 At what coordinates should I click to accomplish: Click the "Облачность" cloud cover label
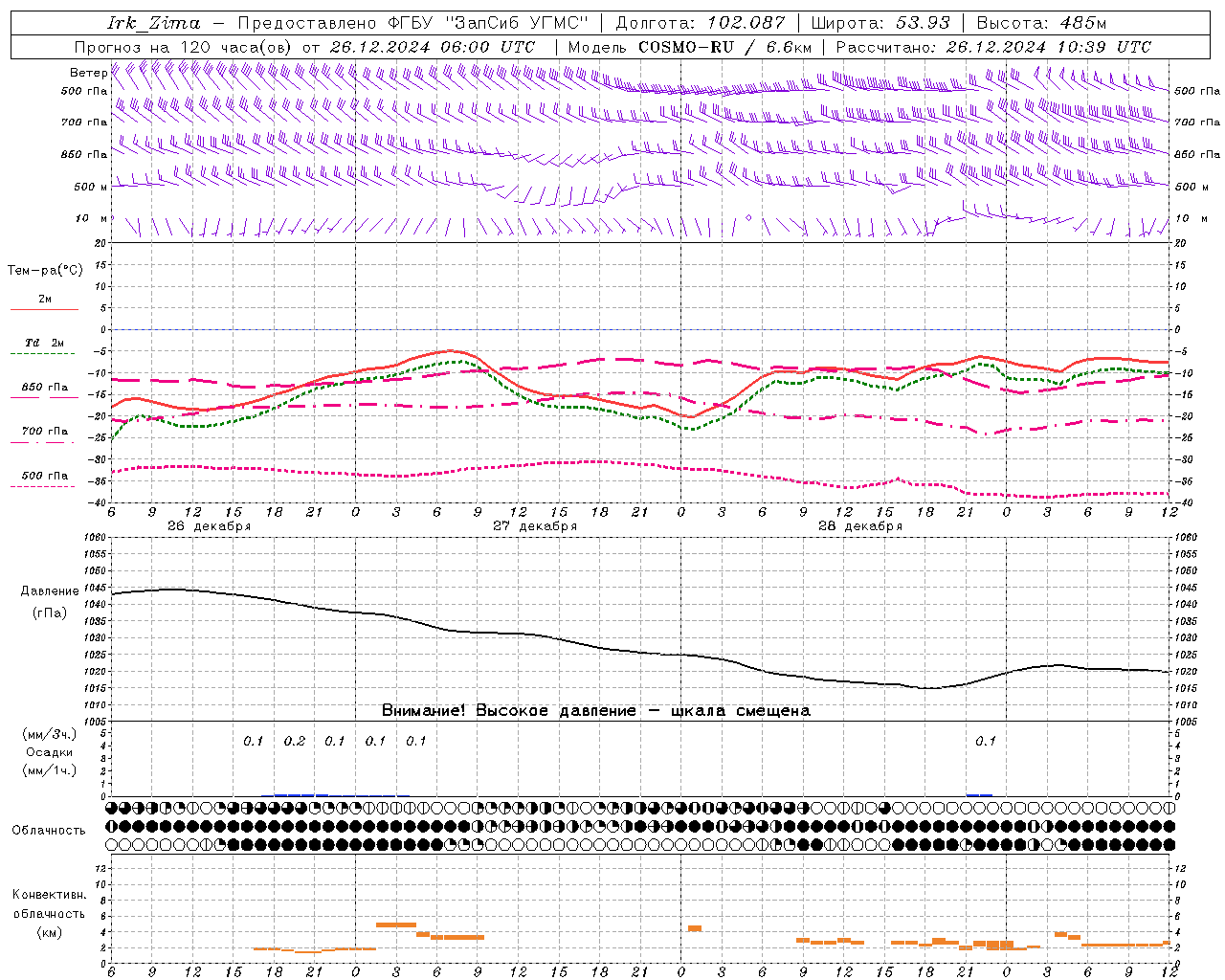pyautogui.click(x=49, y=831)
